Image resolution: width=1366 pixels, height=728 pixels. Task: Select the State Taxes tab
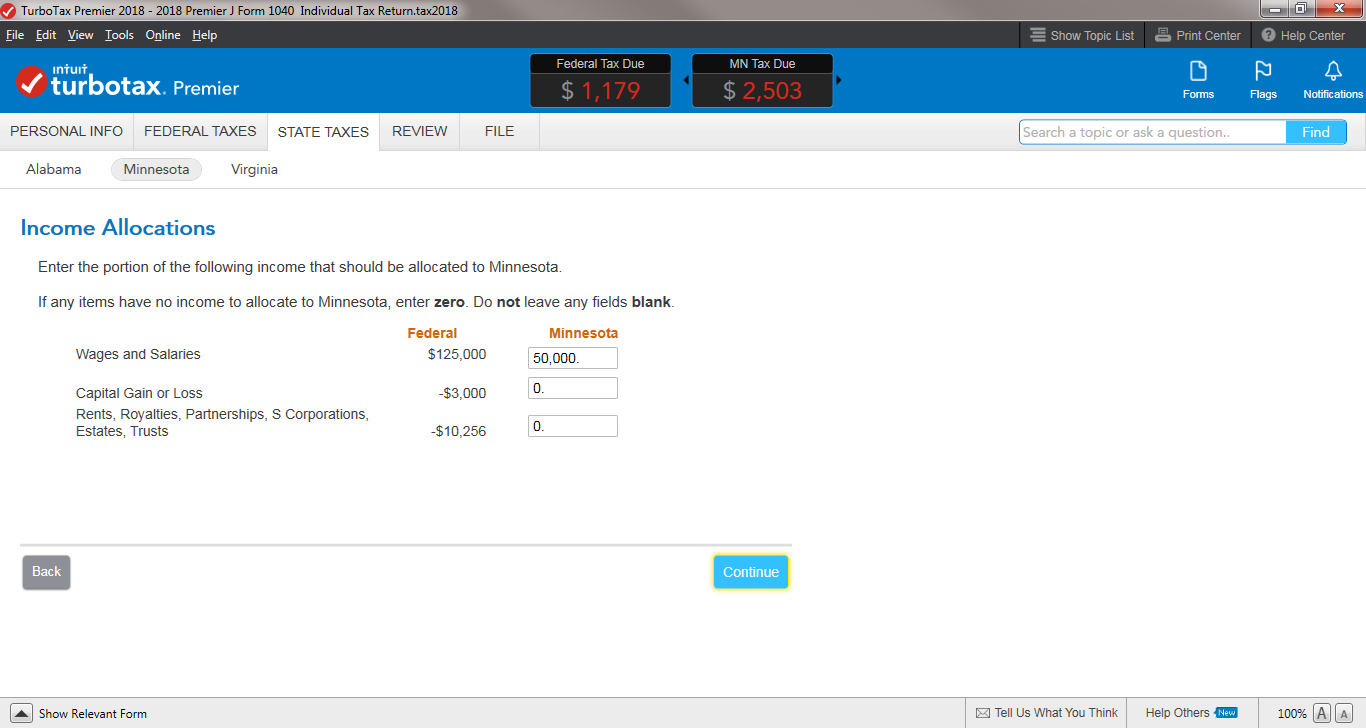coord(323,132)
